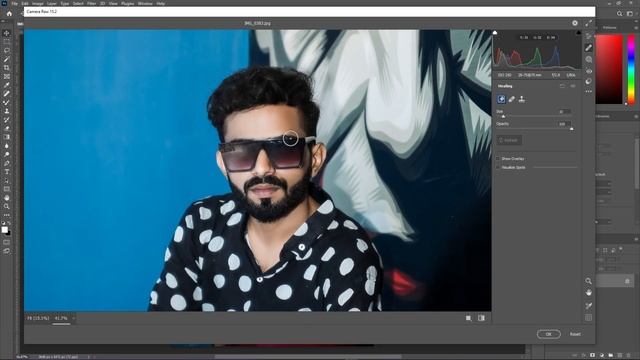Click OK to apply Camera Raw

(x=549, y=334)
